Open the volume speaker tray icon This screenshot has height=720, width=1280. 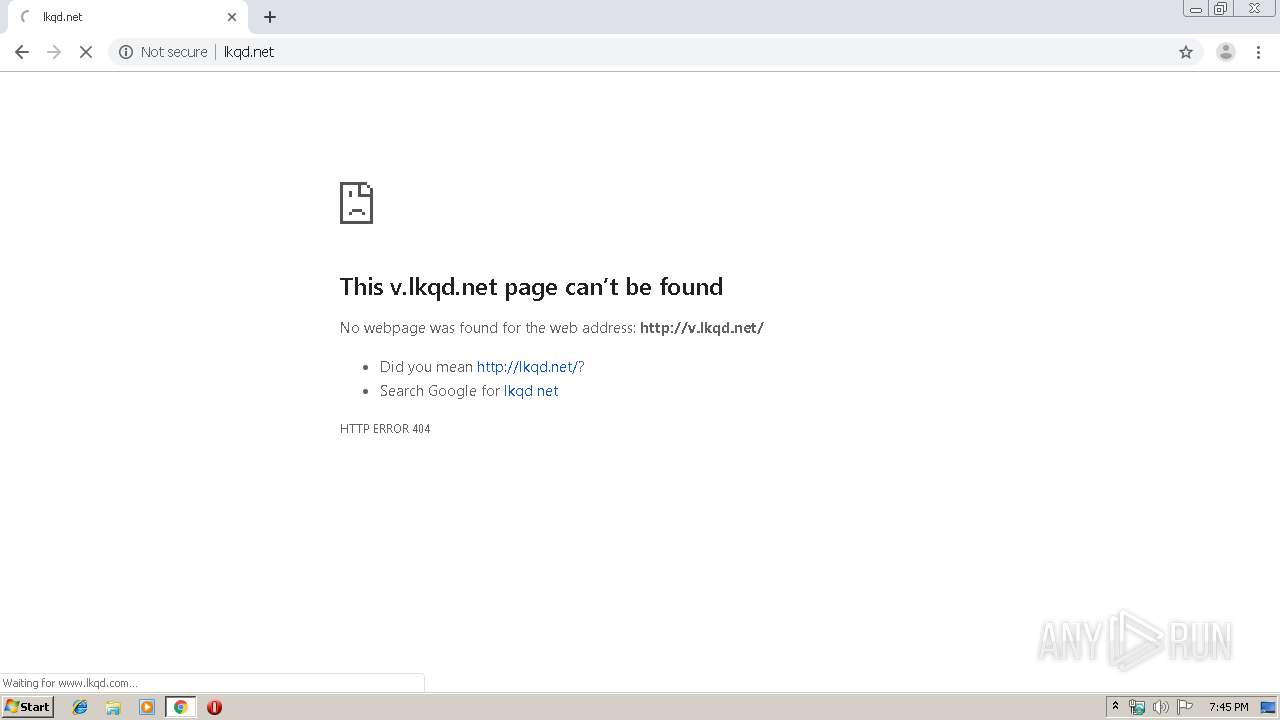tap(1160, 707)
